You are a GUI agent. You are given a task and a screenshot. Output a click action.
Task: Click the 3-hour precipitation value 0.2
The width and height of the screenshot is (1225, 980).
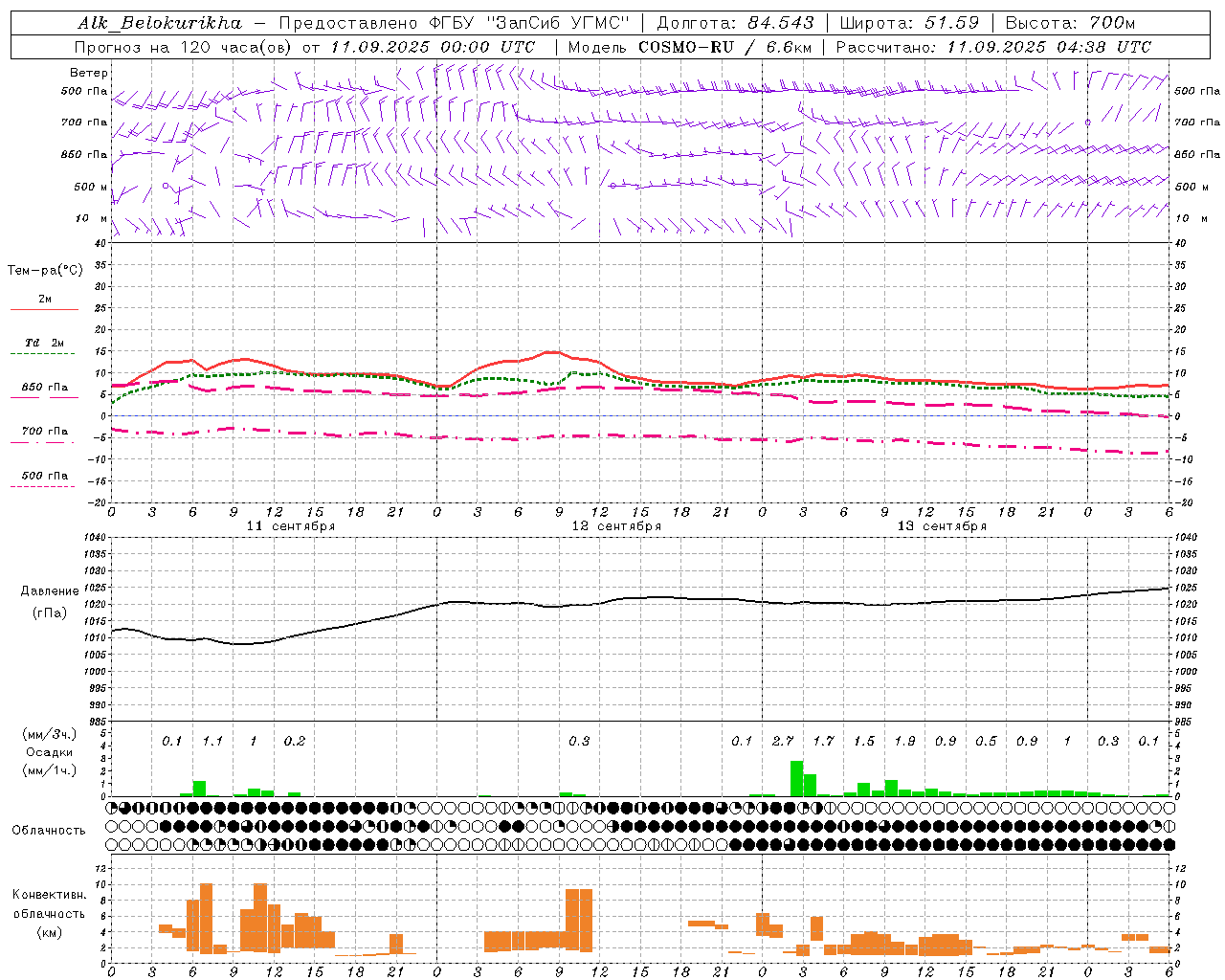coord(295,742)
